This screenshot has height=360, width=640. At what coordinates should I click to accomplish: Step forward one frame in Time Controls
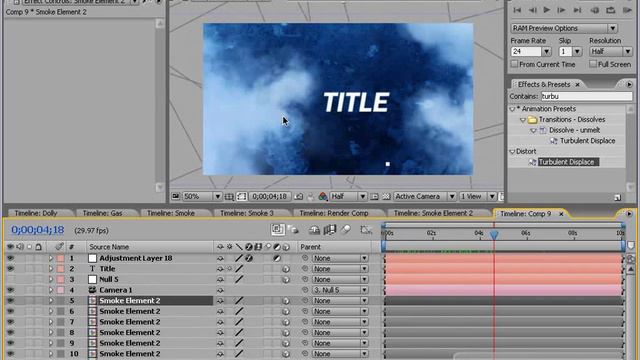562,10
